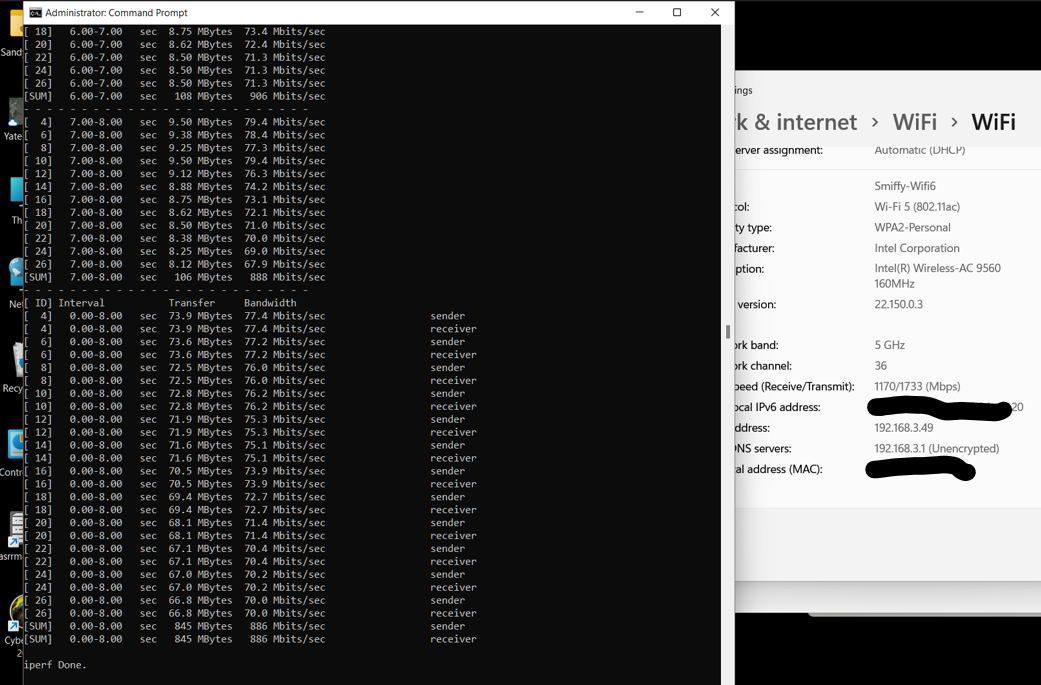Click the '888 Mbits/sec' SUM value
The image size is (1041, 685).
[x=287, y=277]
